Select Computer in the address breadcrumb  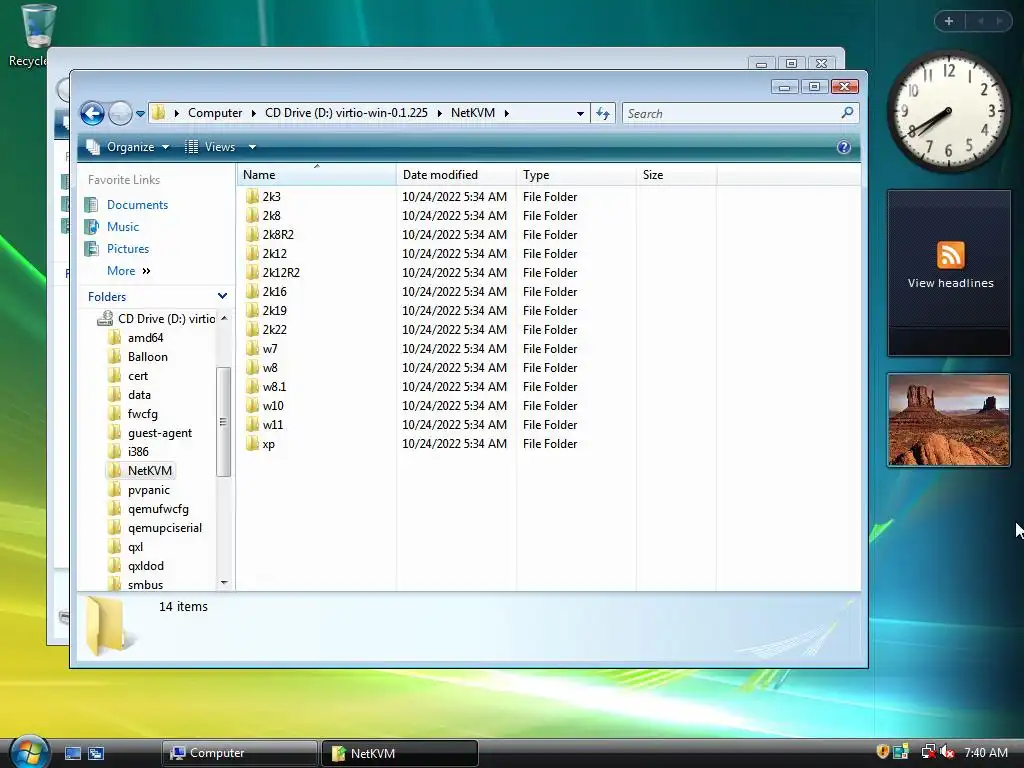coord(215,113)
